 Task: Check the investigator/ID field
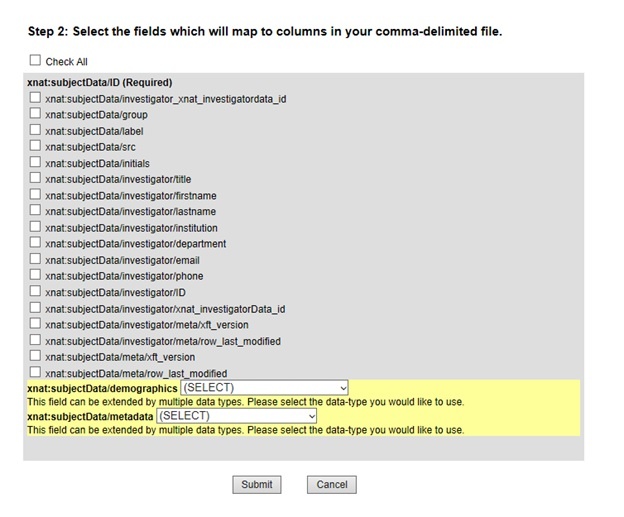click(36, 292)
